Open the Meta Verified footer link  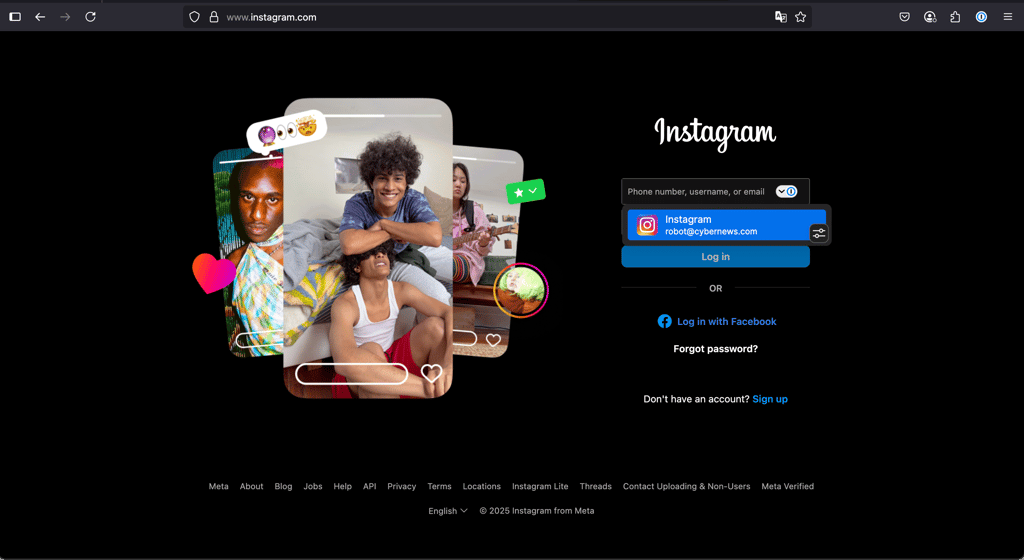click(788, 486)
